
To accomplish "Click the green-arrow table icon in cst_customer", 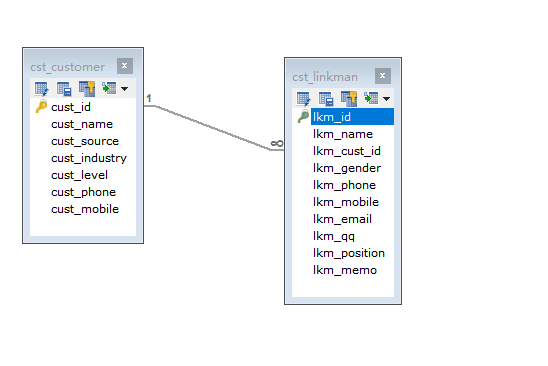I will 109,88.
